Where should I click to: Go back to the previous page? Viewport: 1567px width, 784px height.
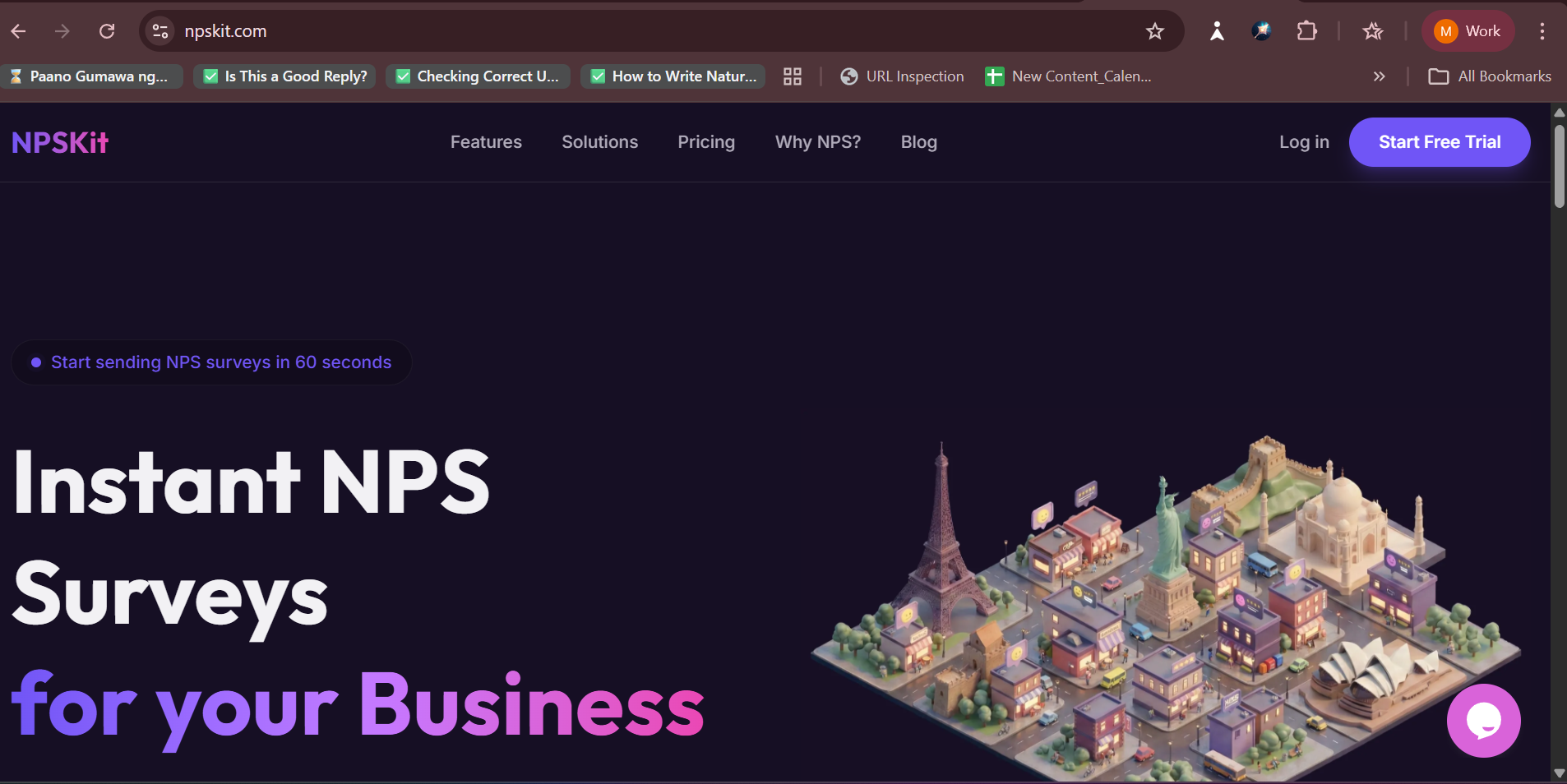[x=19, y=31]
